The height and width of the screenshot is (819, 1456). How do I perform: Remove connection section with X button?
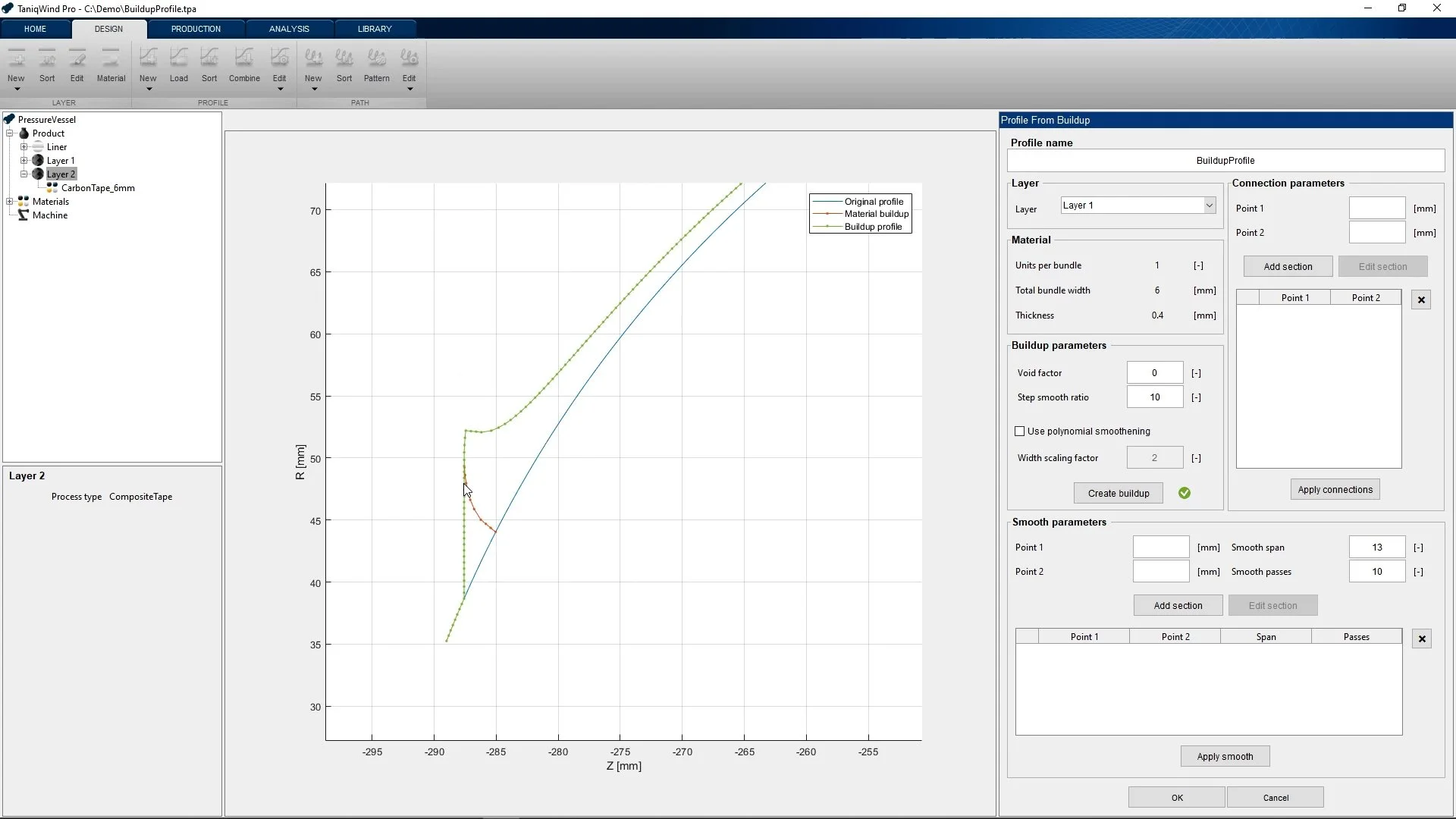tap(1421, 300)
